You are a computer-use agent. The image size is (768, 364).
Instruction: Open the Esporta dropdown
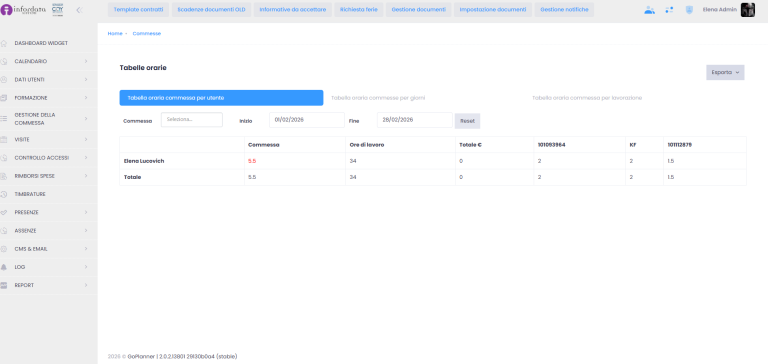[725, 73]
